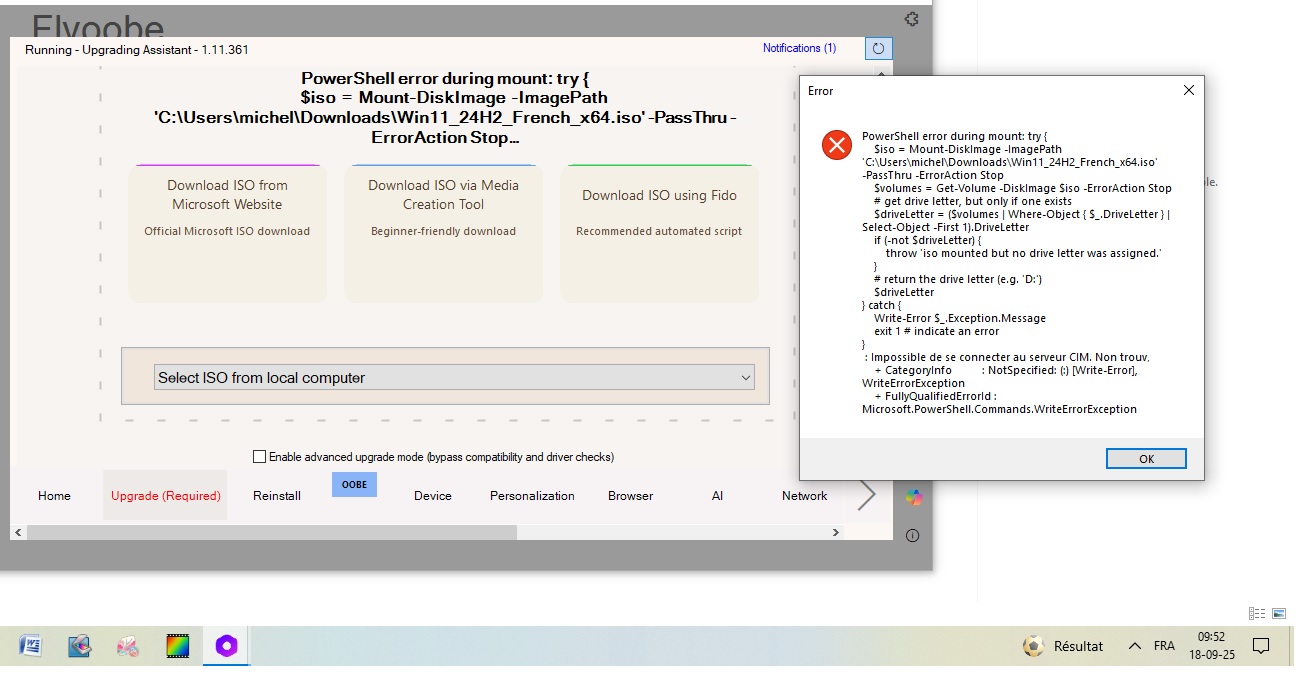The width and height of the screenshot is (1300, 686).
Task: Click the refresh icon beside Notifications
Action: click(x=878, y=48)
